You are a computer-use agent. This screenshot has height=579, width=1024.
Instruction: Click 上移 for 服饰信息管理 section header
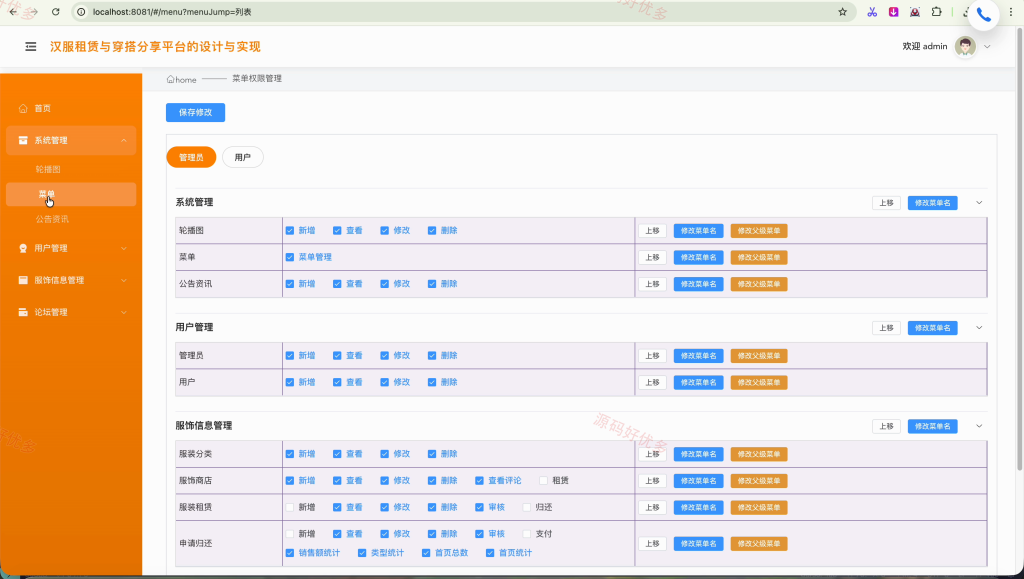pyautogui.click(x=886, y=426)
